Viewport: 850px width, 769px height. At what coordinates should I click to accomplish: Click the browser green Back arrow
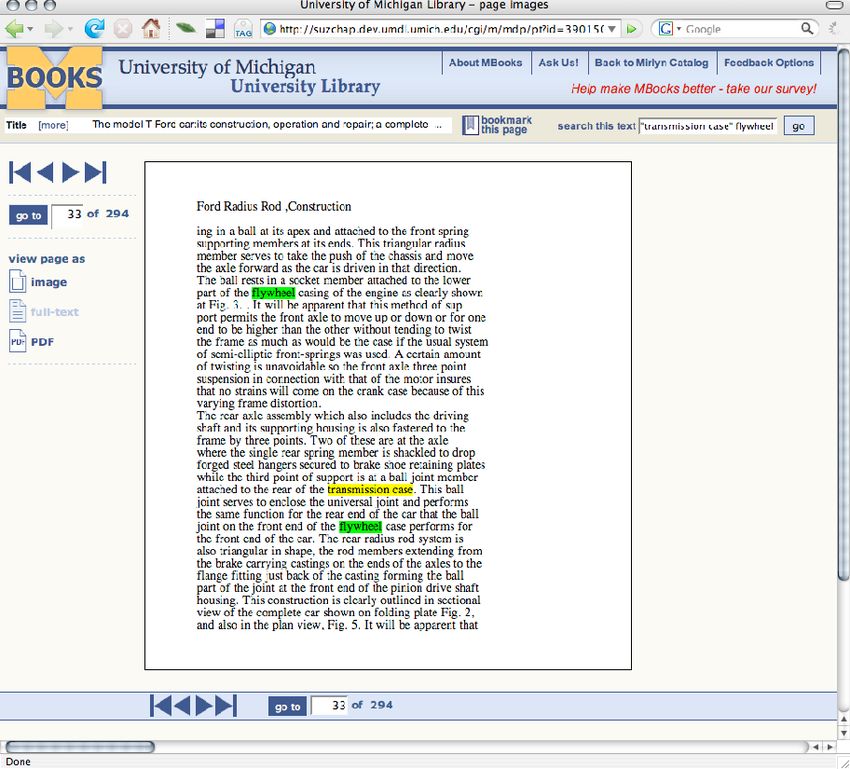14,28
